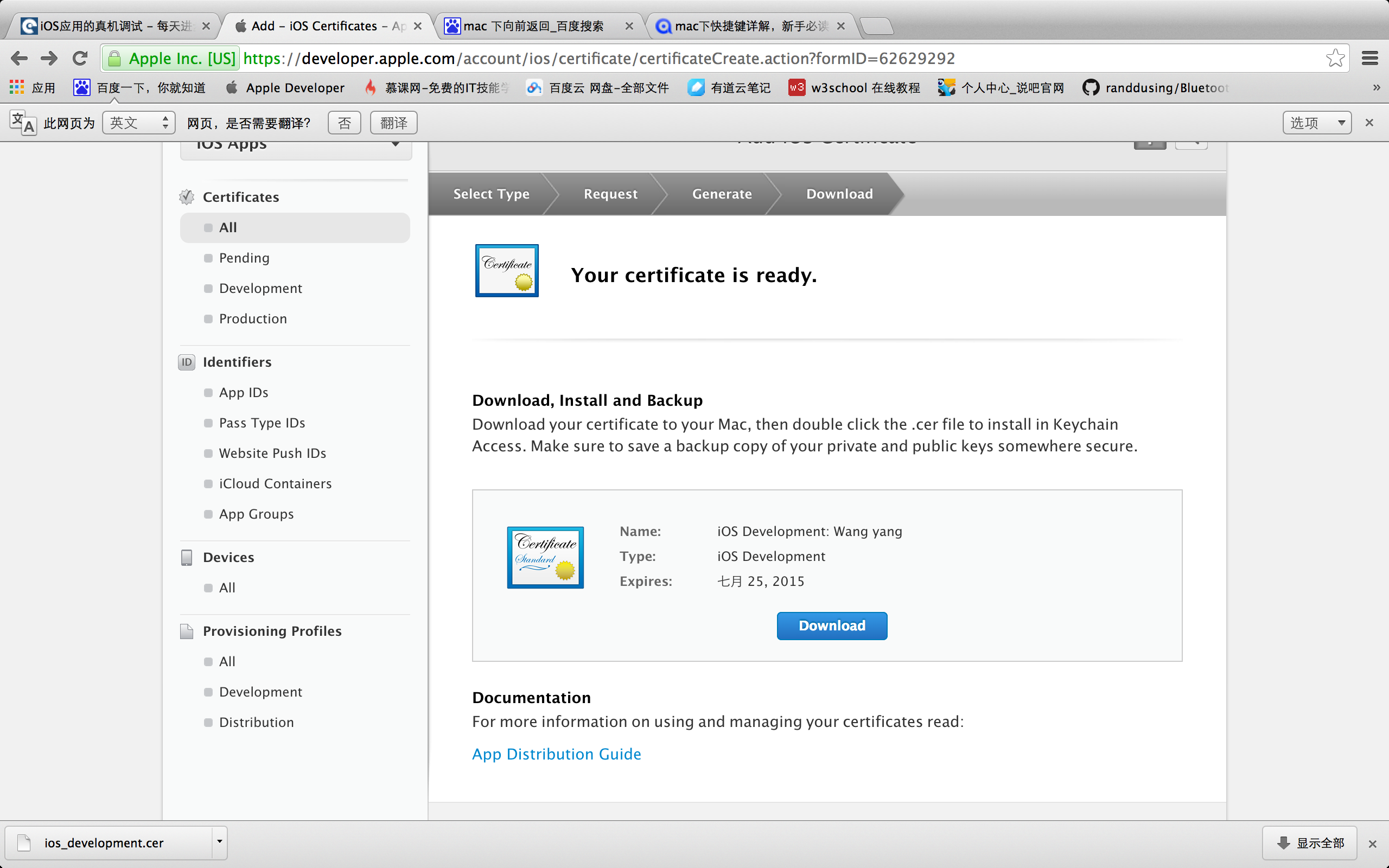1389x868 pixels.
Task: Open the 有道云笔记 bookmark
Action: (x=729, y=88)
